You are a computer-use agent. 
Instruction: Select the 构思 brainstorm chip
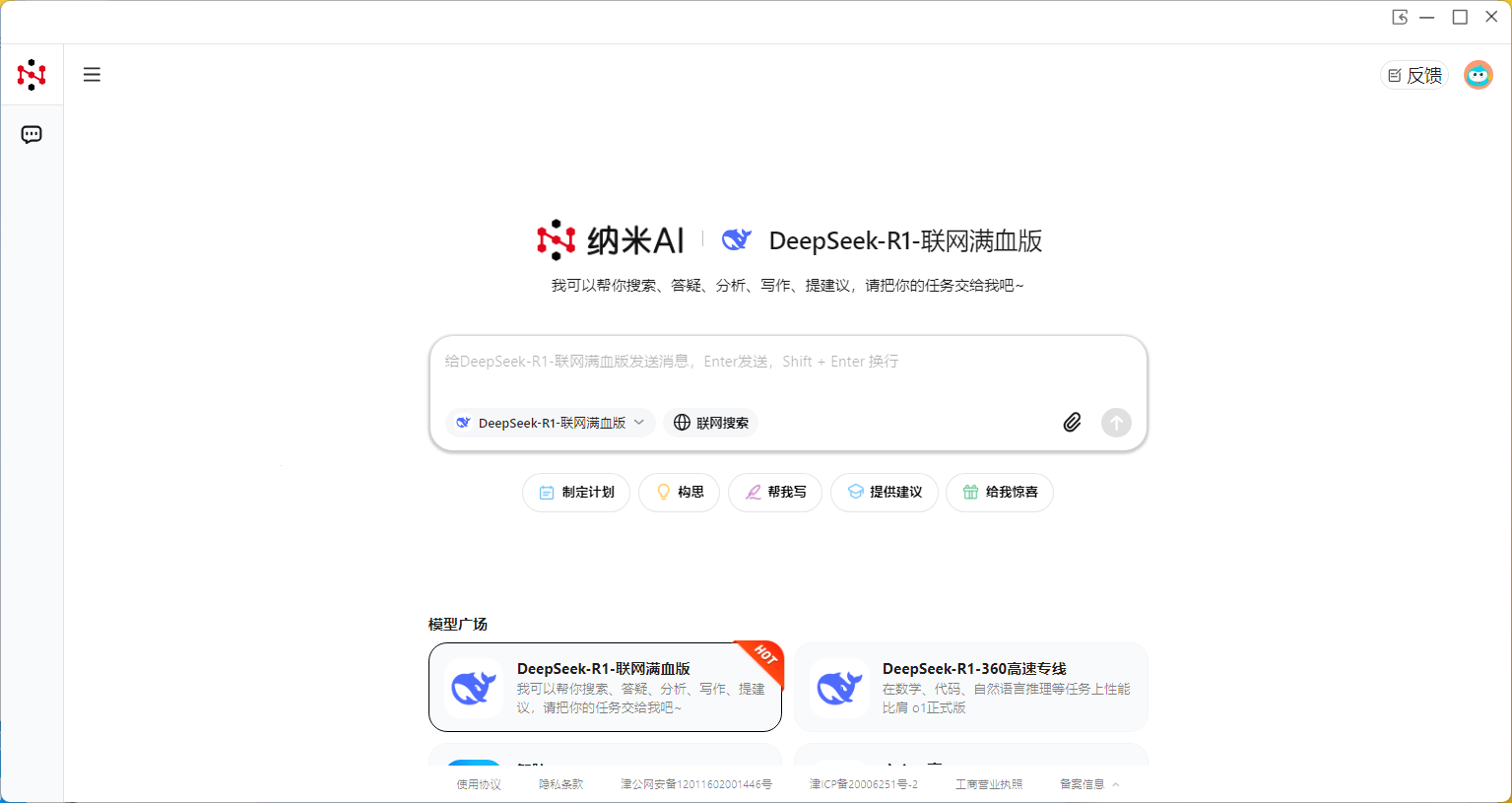(x=680, y=492)
